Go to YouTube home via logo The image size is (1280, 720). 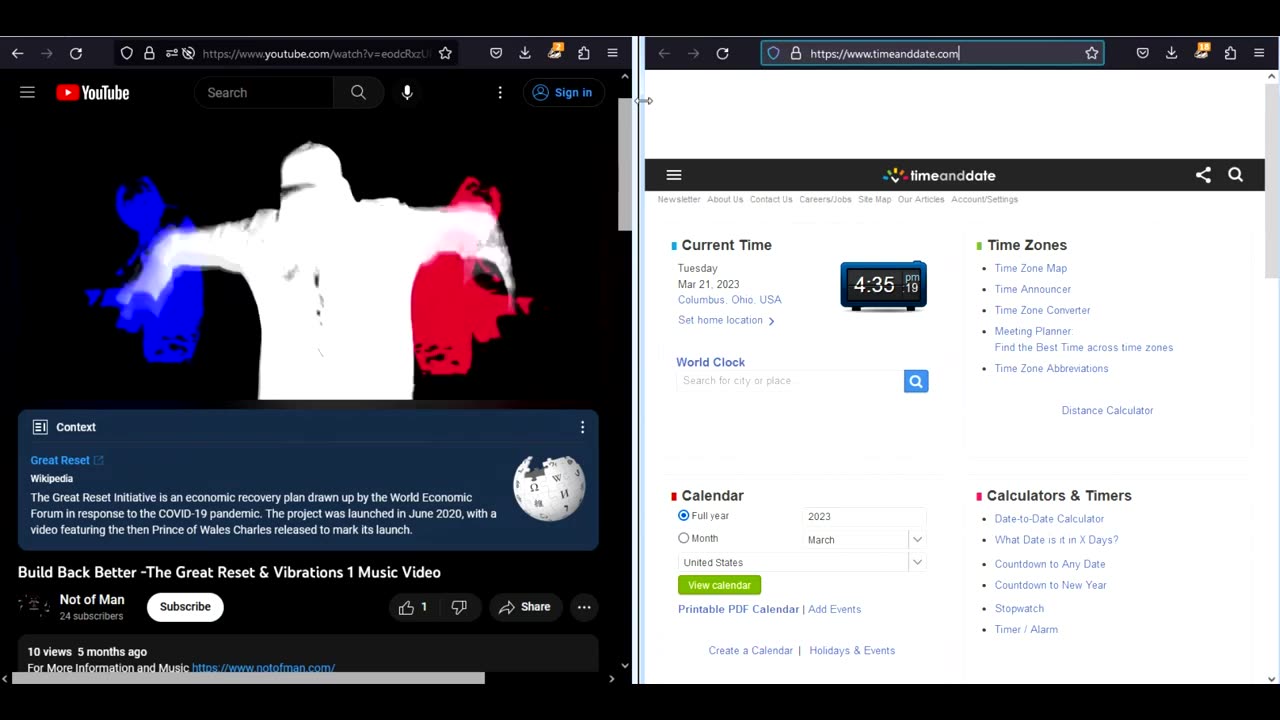(93, 92)
